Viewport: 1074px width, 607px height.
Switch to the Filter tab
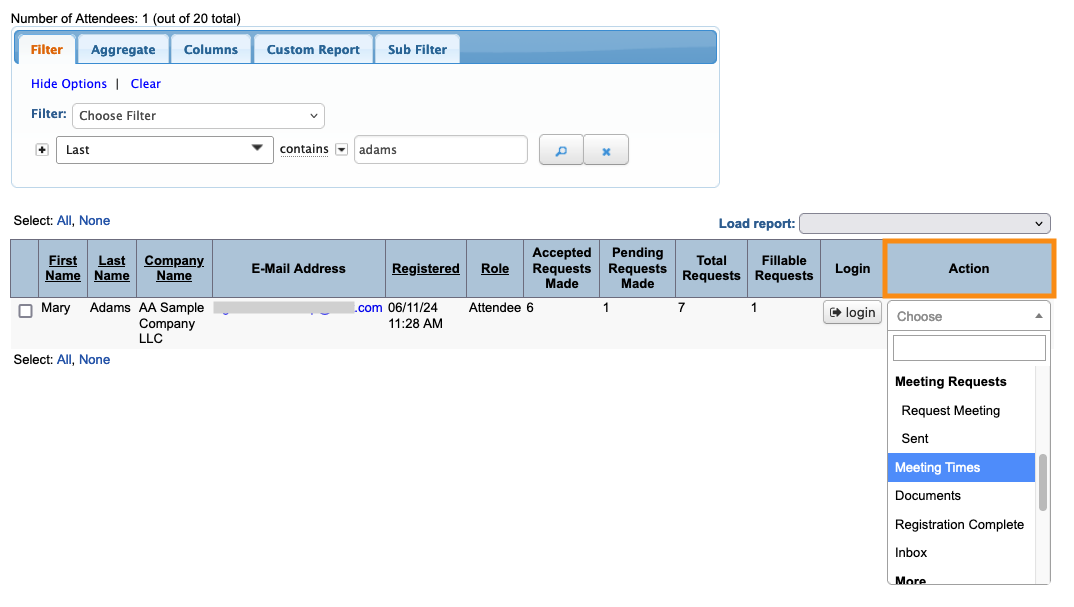tap(47, 49)
